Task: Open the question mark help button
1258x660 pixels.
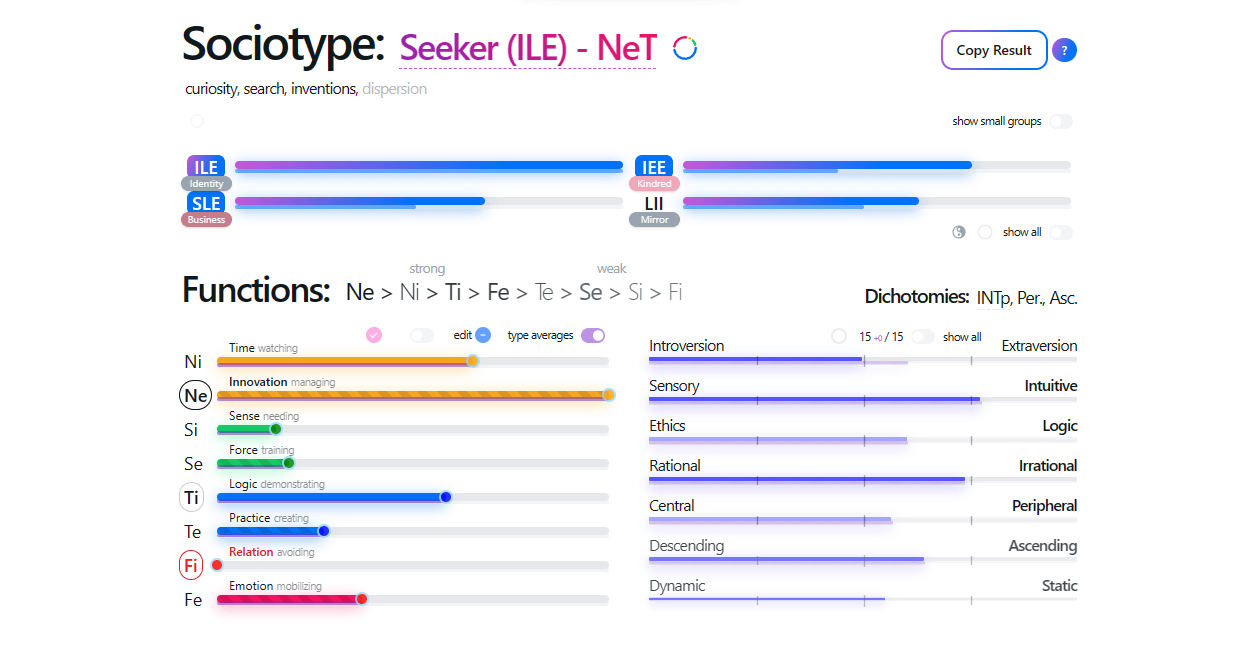Action: pos(1064,50)
